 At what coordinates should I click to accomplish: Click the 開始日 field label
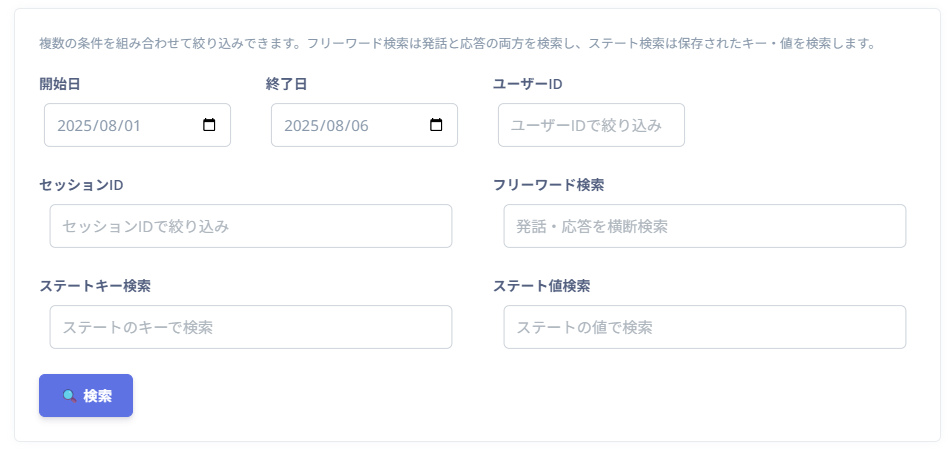coord(60,84)
